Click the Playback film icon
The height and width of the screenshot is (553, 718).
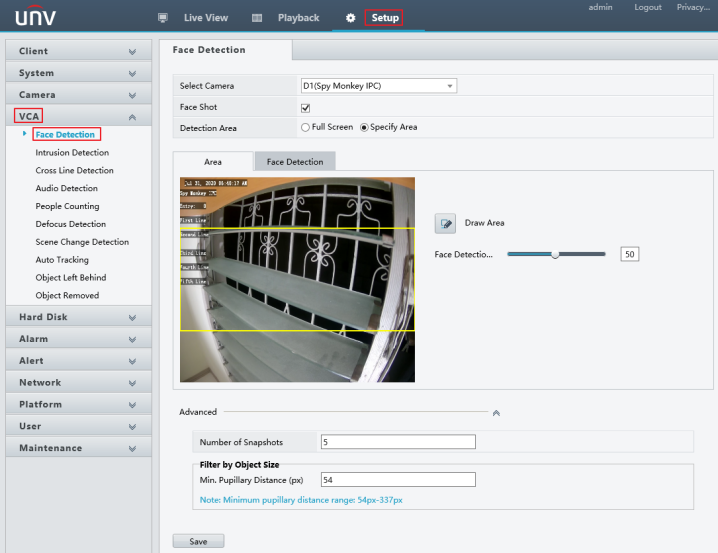[x=257, y=18]
